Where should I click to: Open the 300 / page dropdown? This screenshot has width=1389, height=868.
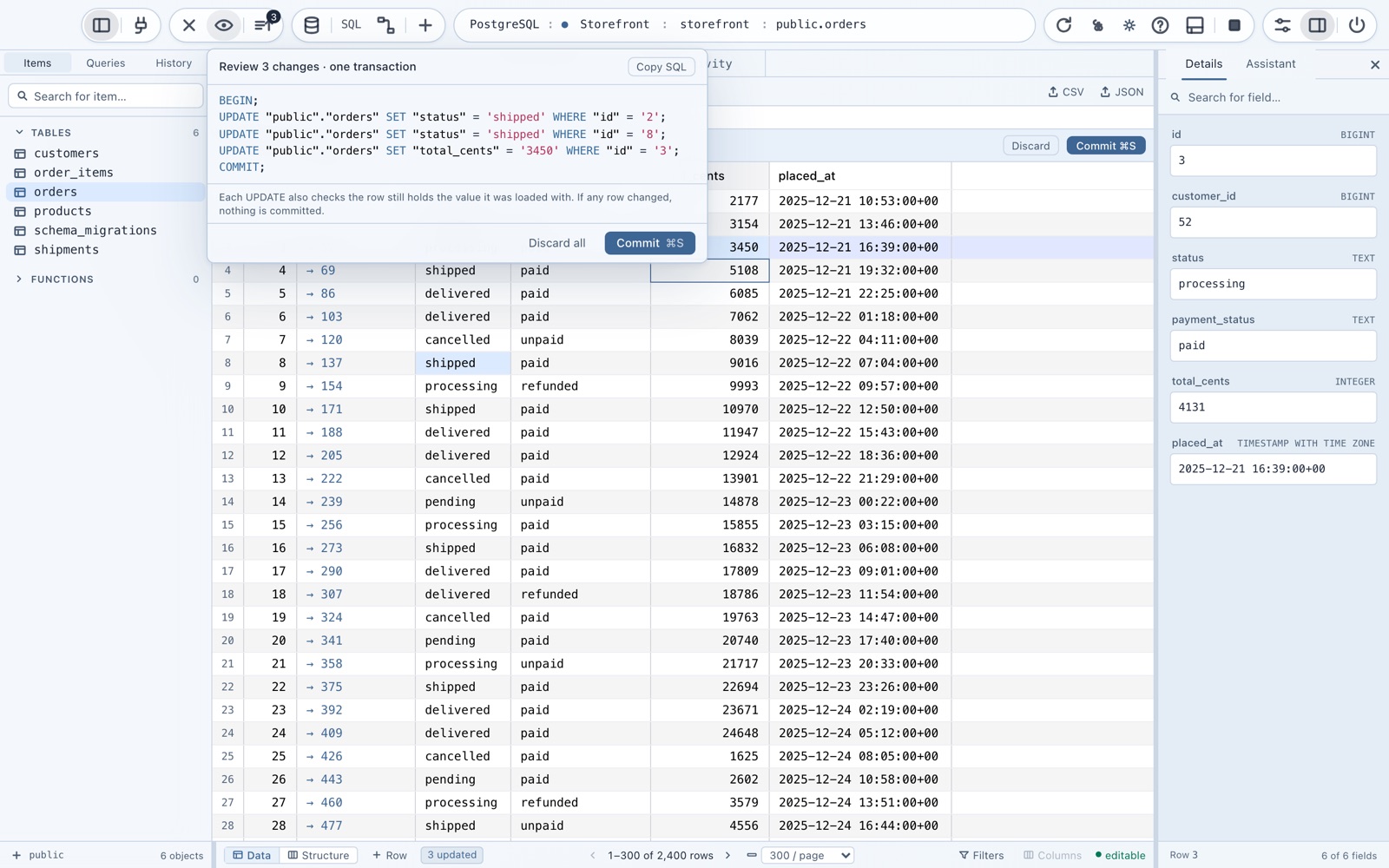808,855
